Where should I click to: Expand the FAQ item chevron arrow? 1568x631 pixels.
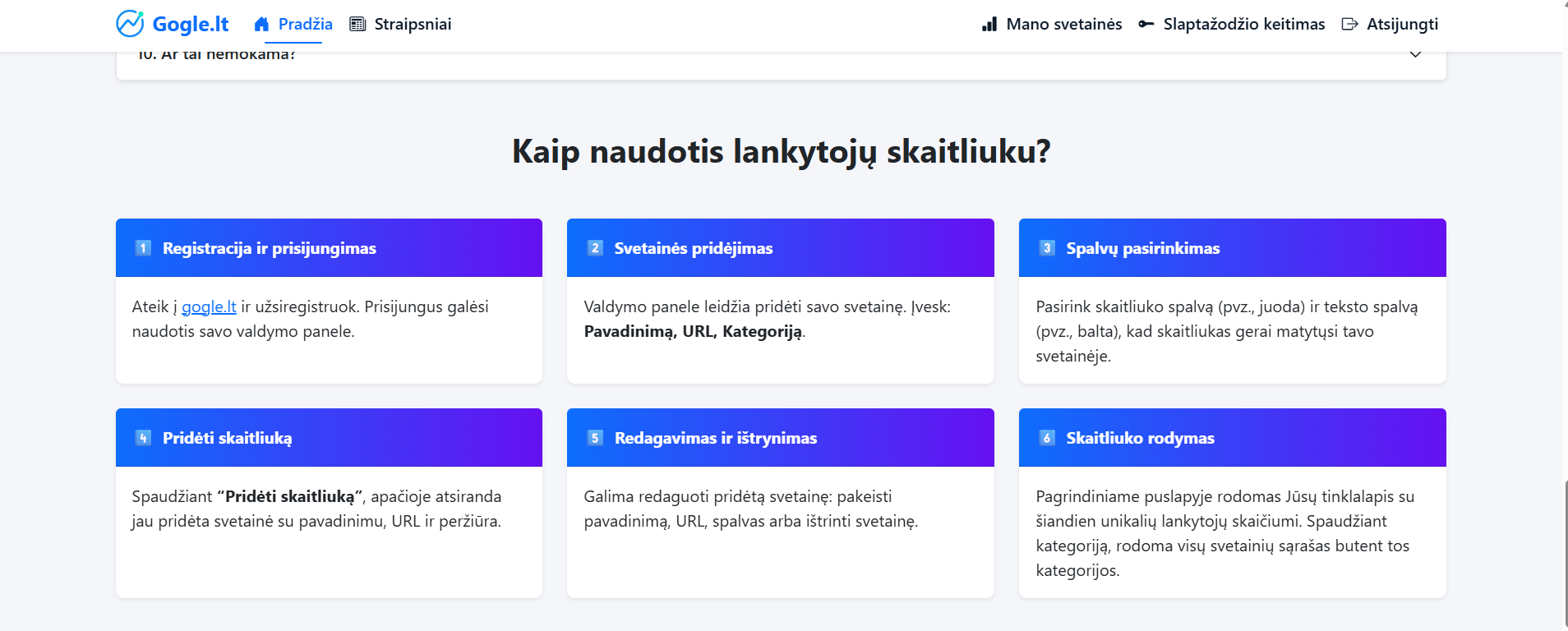[1415, 55]
